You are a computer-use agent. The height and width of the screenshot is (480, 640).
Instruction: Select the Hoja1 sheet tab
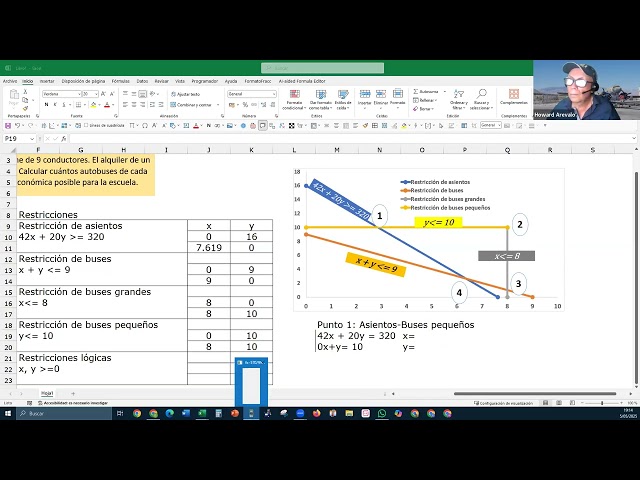[47, 393]
